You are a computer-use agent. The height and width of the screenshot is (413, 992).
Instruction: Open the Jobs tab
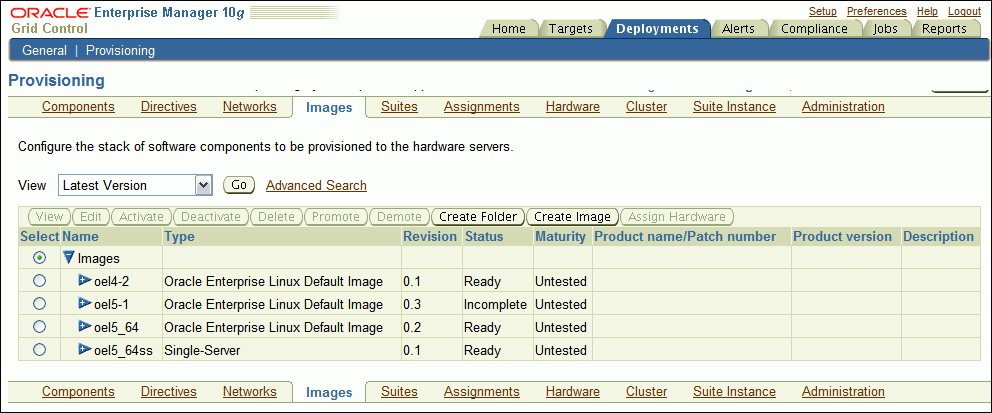(x=885, y=28)
